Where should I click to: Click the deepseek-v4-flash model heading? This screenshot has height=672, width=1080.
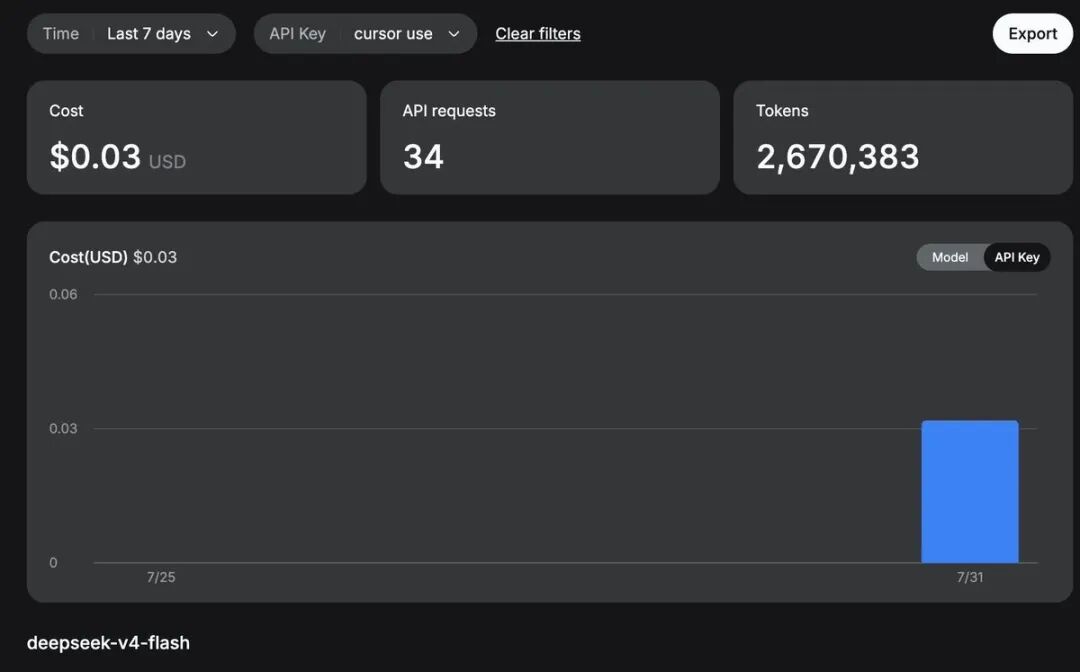click(108, 642)
